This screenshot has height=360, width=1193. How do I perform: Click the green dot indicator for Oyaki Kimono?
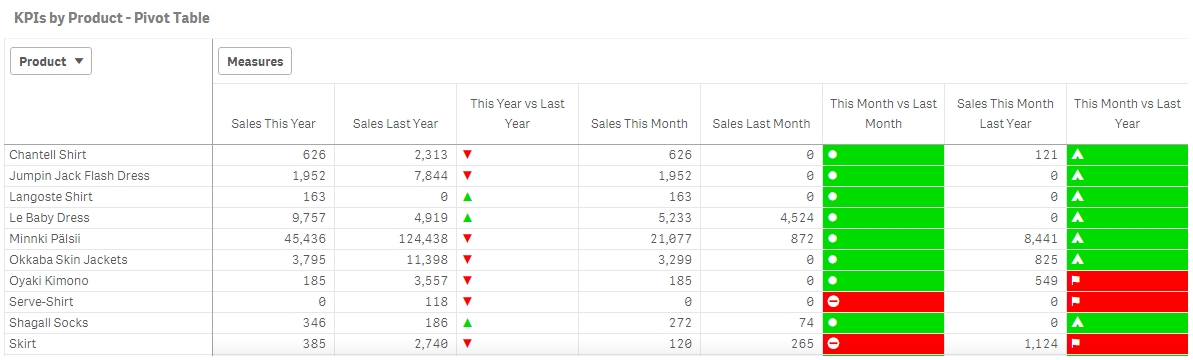(x=833, y=281)
